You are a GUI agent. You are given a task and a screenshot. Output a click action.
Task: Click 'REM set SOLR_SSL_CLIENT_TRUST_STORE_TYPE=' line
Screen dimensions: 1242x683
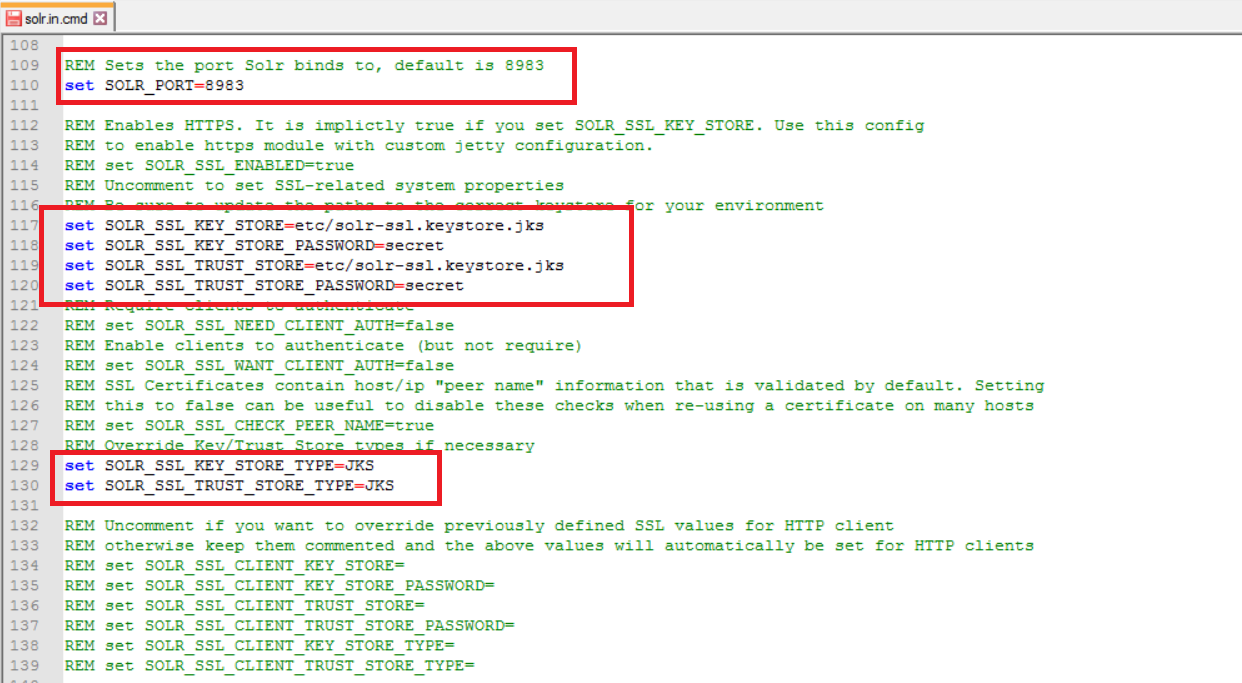pyautogui.click(x=270, y=665)
